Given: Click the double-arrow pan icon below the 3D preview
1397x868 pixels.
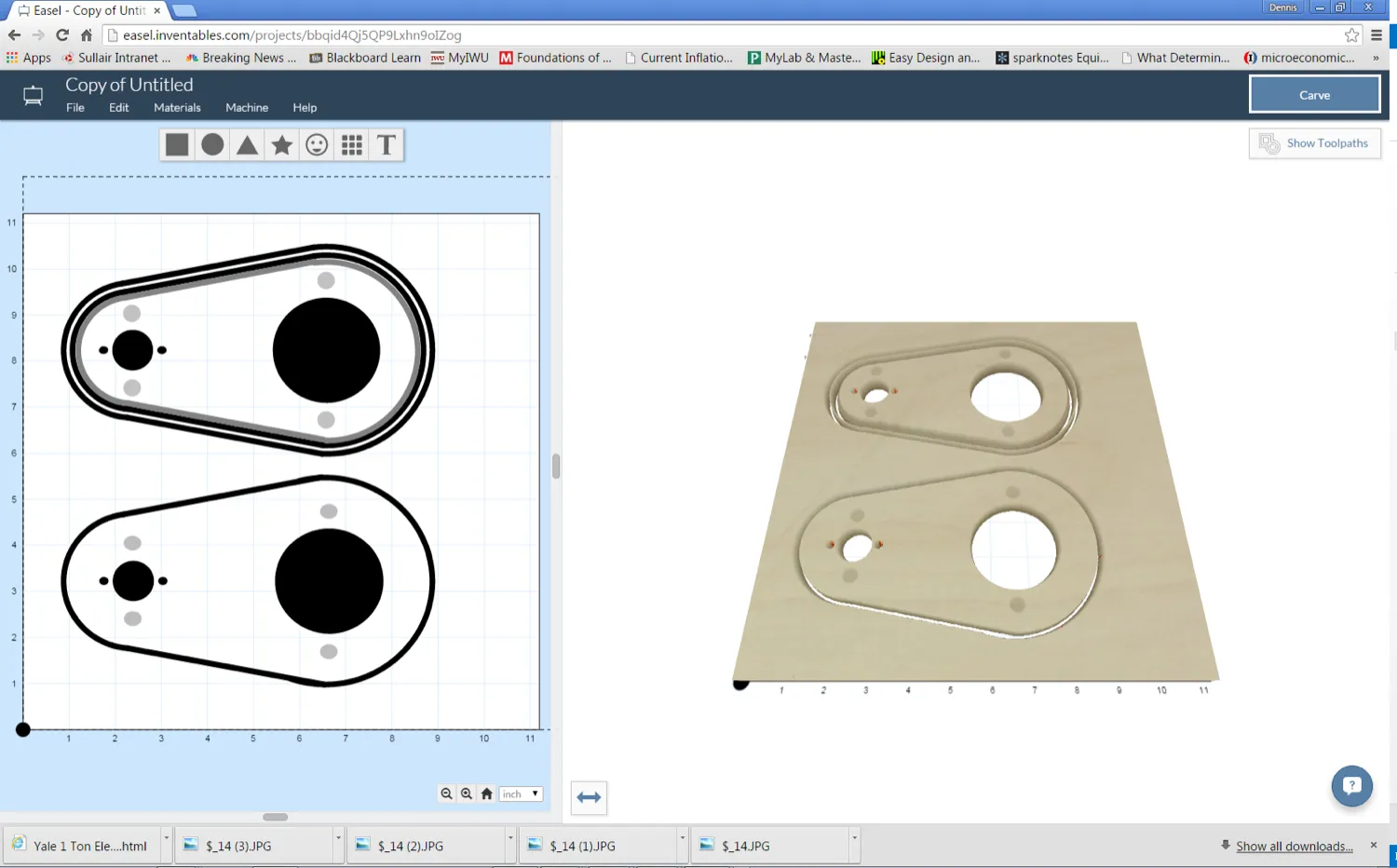Looking at the screenshot, I should click(589, 797).
